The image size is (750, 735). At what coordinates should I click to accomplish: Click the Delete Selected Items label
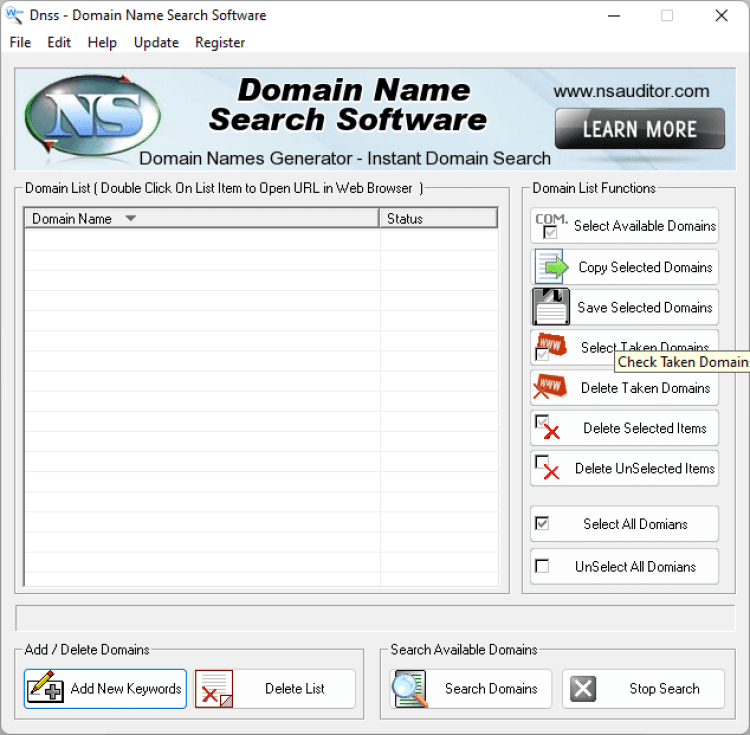(x=645, y=428)
